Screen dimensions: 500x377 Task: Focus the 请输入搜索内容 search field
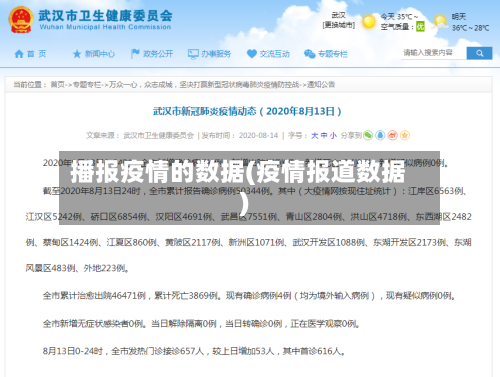tap(434, 53)
